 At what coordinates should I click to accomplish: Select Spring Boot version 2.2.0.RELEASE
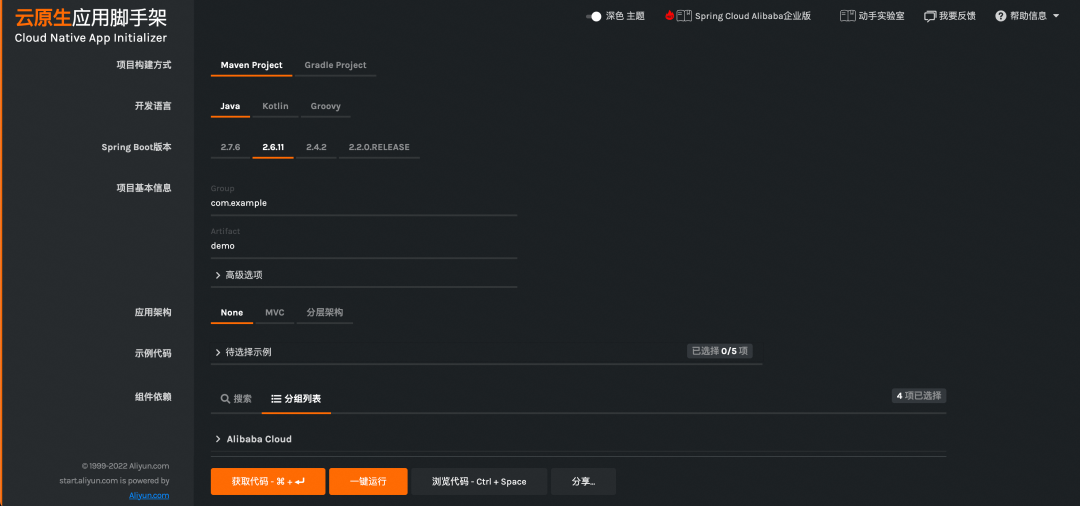pyautogui.click(x=379, y=147)
